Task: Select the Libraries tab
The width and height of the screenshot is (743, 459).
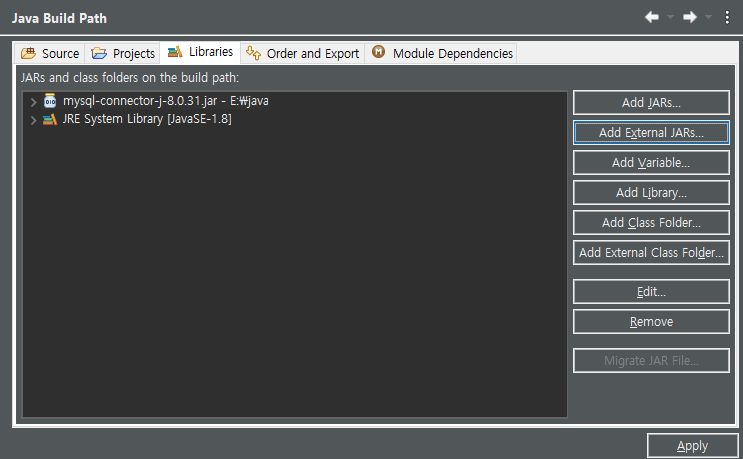Action: click(x=200, y=52)
